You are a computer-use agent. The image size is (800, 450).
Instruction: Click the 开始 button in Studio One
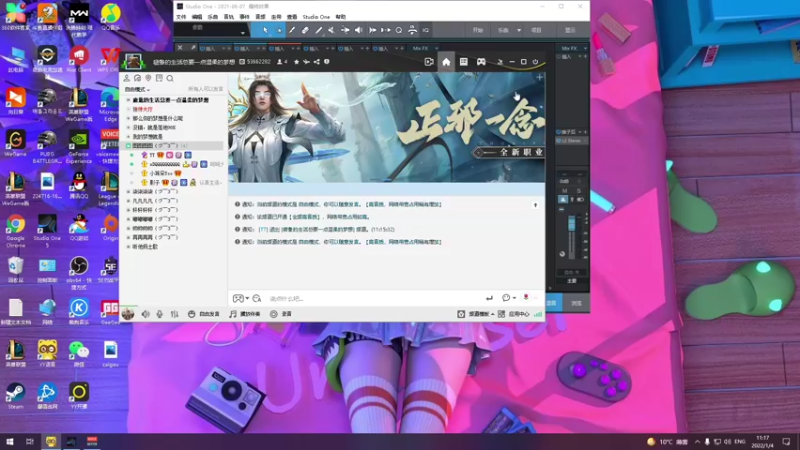tap(478, 30)
